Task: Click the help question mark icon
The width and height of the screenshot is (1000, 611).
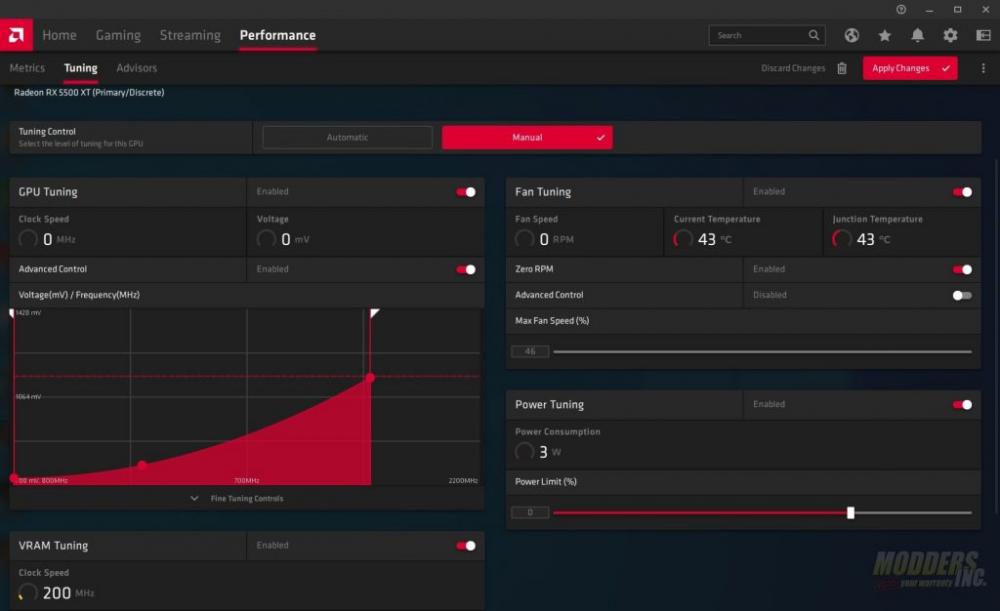Action: click(901, 10)
